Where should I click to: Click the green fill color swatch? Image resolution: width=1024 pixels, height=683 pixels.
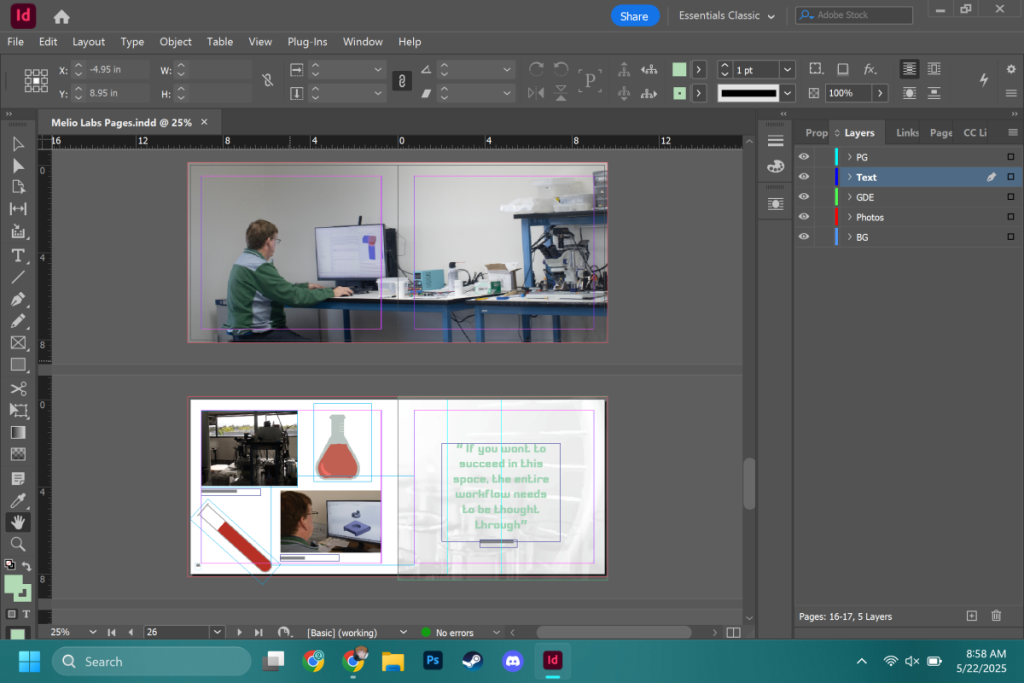pos(679,69)
